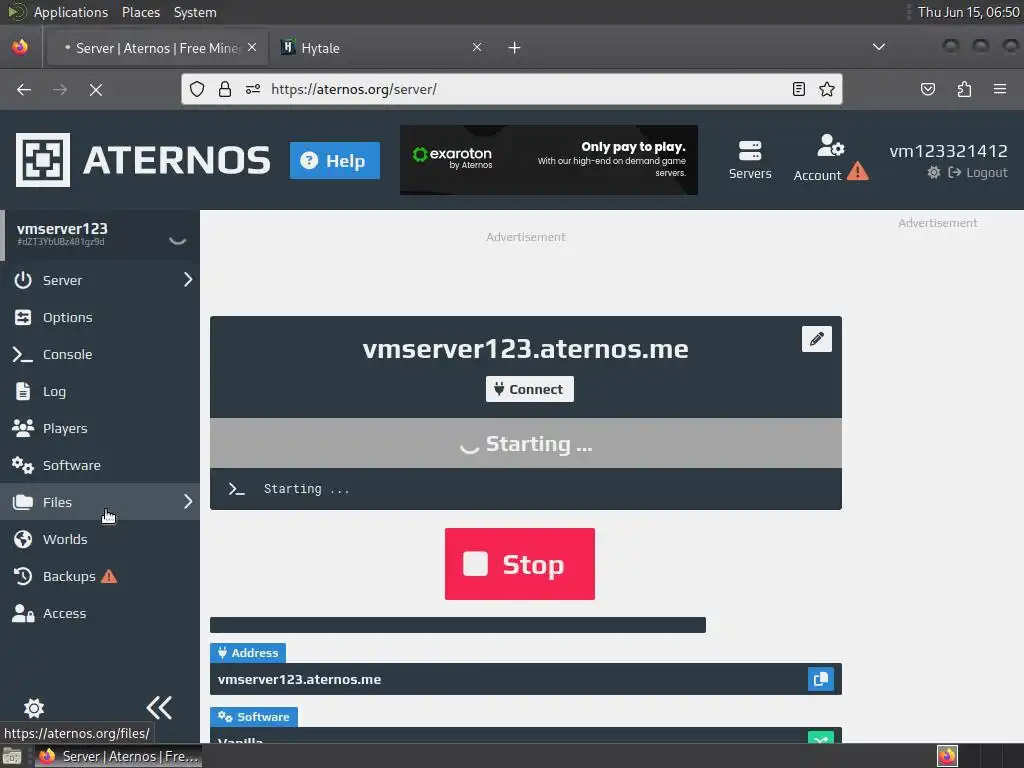Click the Account warning triangle icon
Image resolution: width=1024 pixels, height=768 pixels.
[x=857, y=172]
